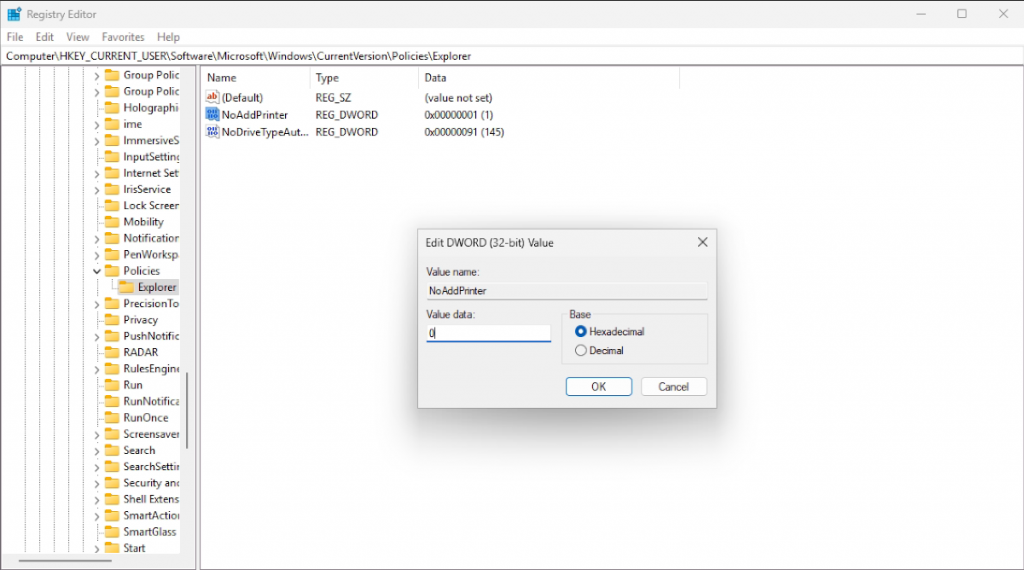Click the tree pane vertical scrollbar
This screenshot has height=570, width=1024.
pyautogui.click(x=187, y=410)
